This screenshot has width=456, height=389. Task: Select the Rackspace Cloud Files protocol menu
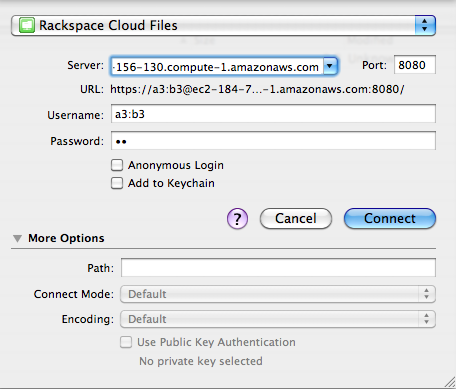[223, 25]
